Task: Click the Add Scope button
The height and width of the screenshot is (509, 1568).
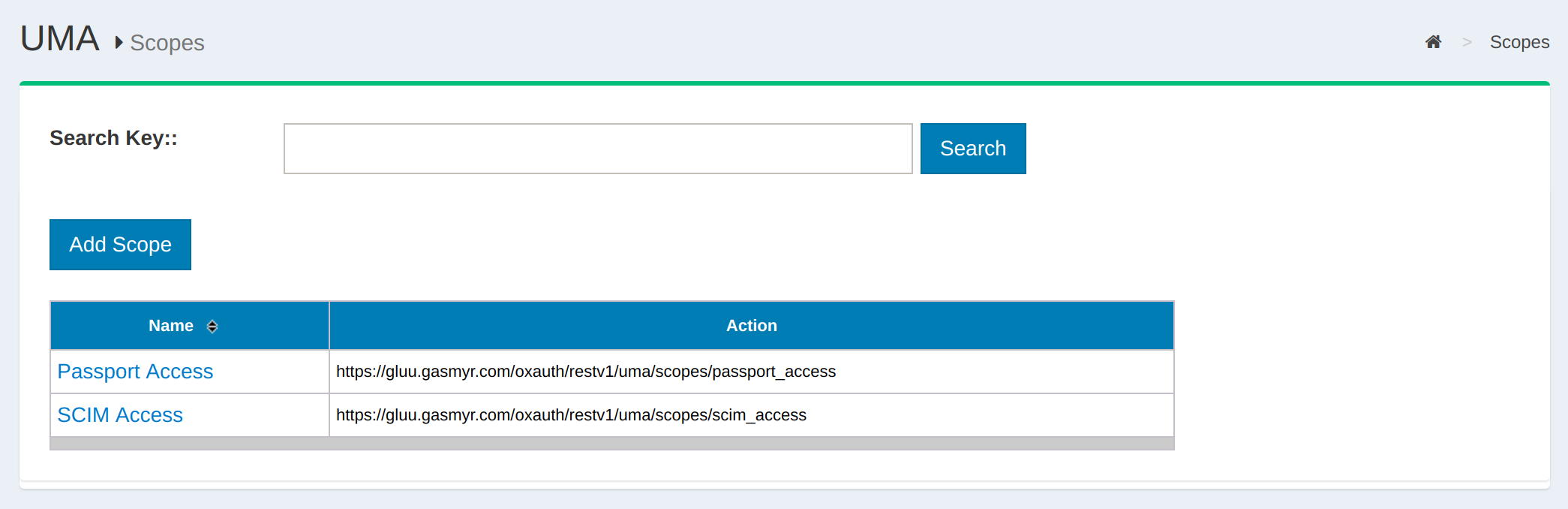Action: pos(120,245)
